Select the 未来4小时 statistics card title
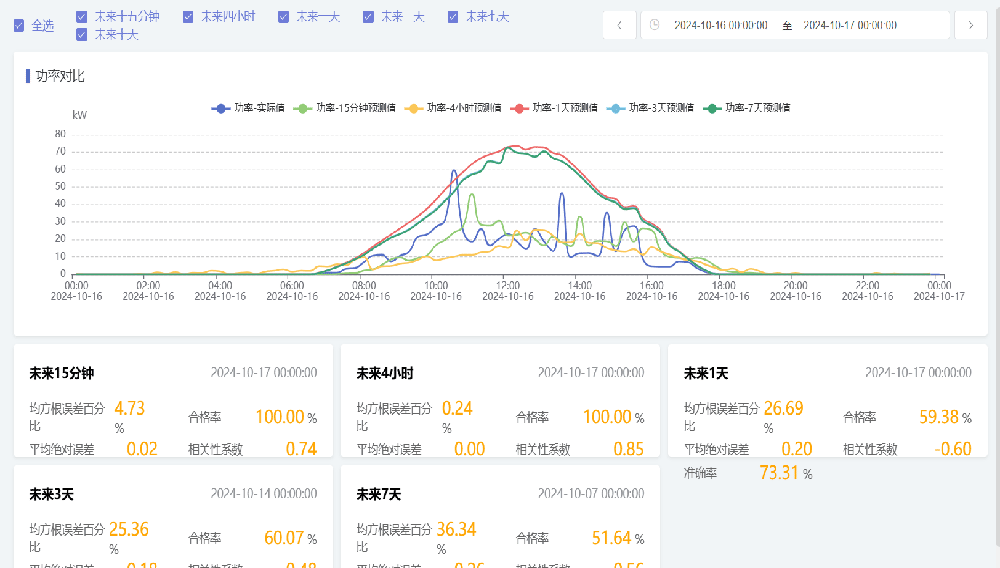 point(384,373)
